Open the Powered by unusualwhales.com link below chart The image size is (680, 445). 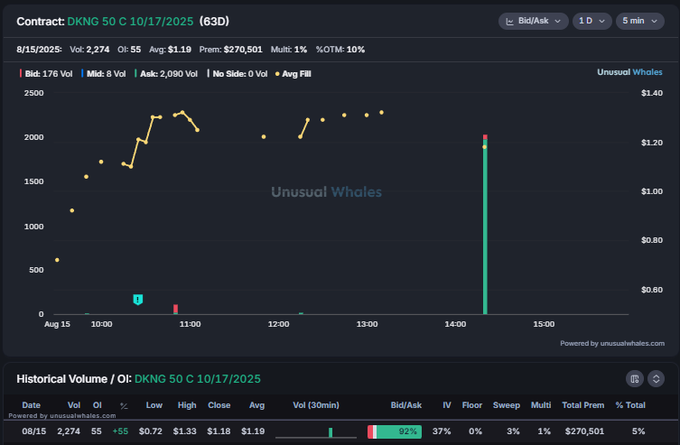612,343
